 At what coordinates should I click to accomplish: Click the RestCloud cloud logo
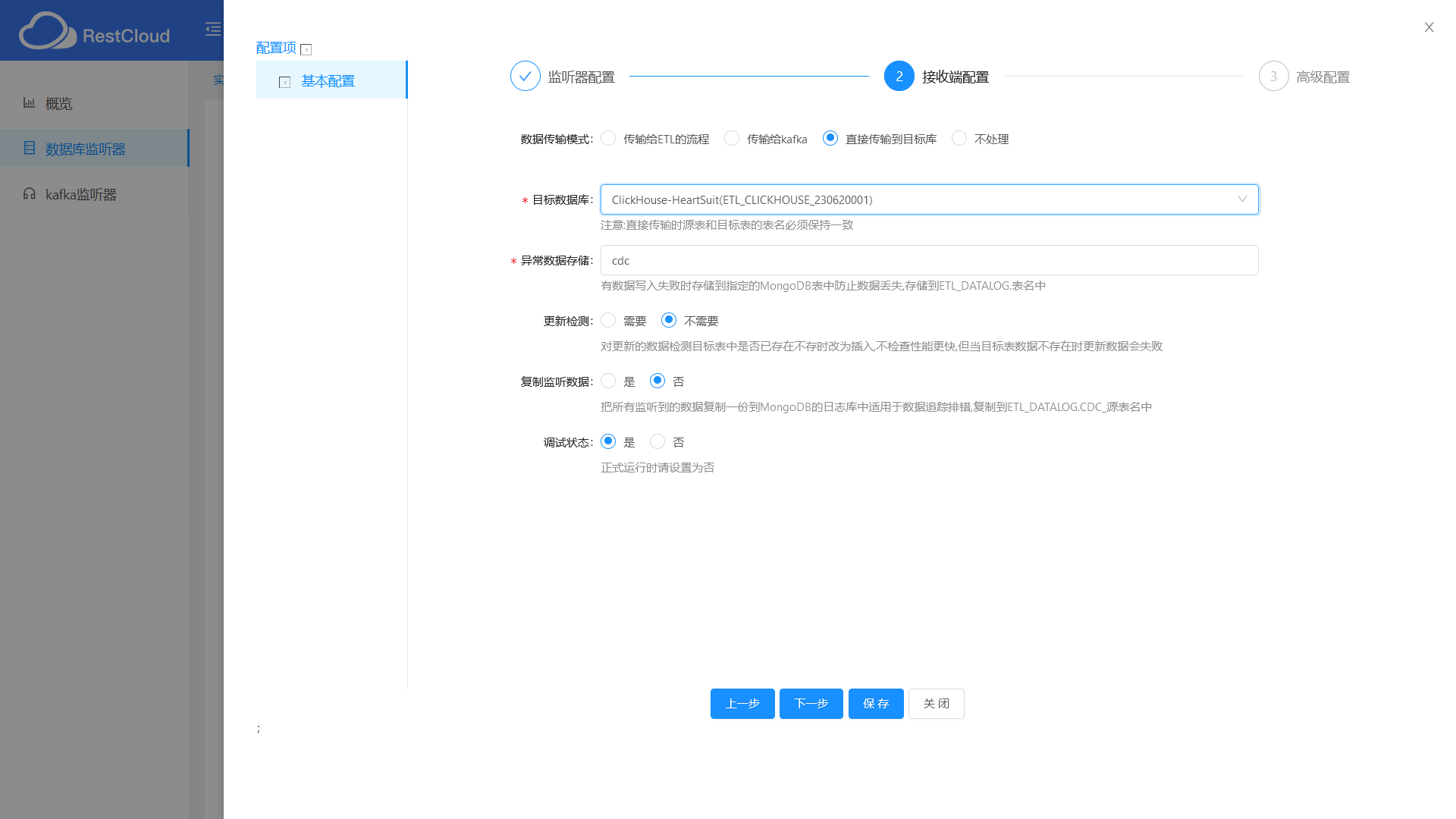click(47, 32)
